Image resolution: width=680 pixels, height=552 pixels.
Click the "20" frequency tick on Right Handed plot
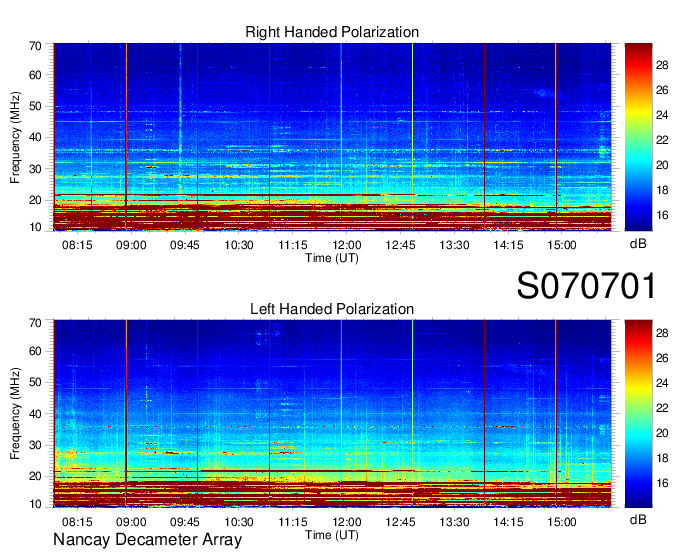tap(35, 200)
